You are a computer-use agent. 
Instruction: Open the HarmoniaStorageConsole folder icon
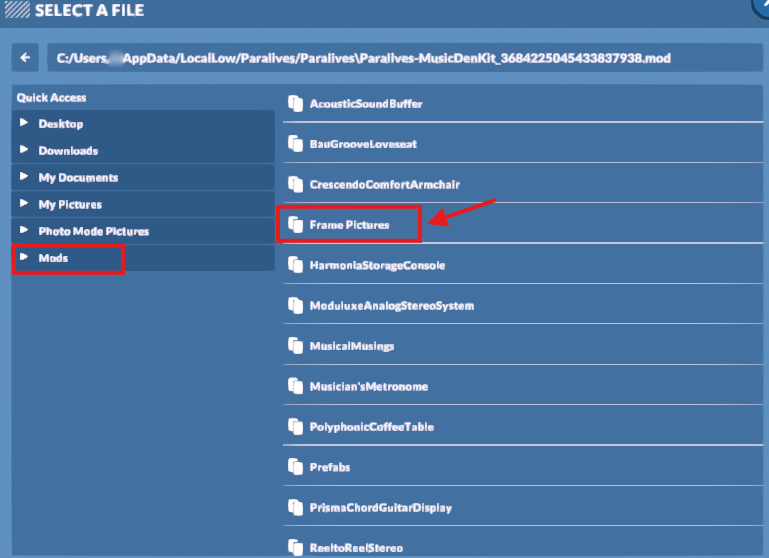pyautogui.click(x=295, y=265)
